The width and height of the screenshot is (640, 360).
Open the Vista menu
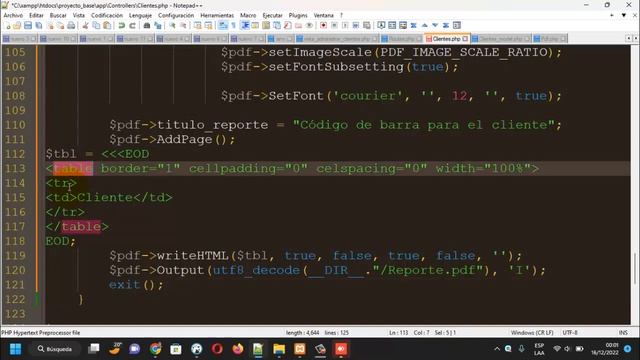click(x=79, y=15)
